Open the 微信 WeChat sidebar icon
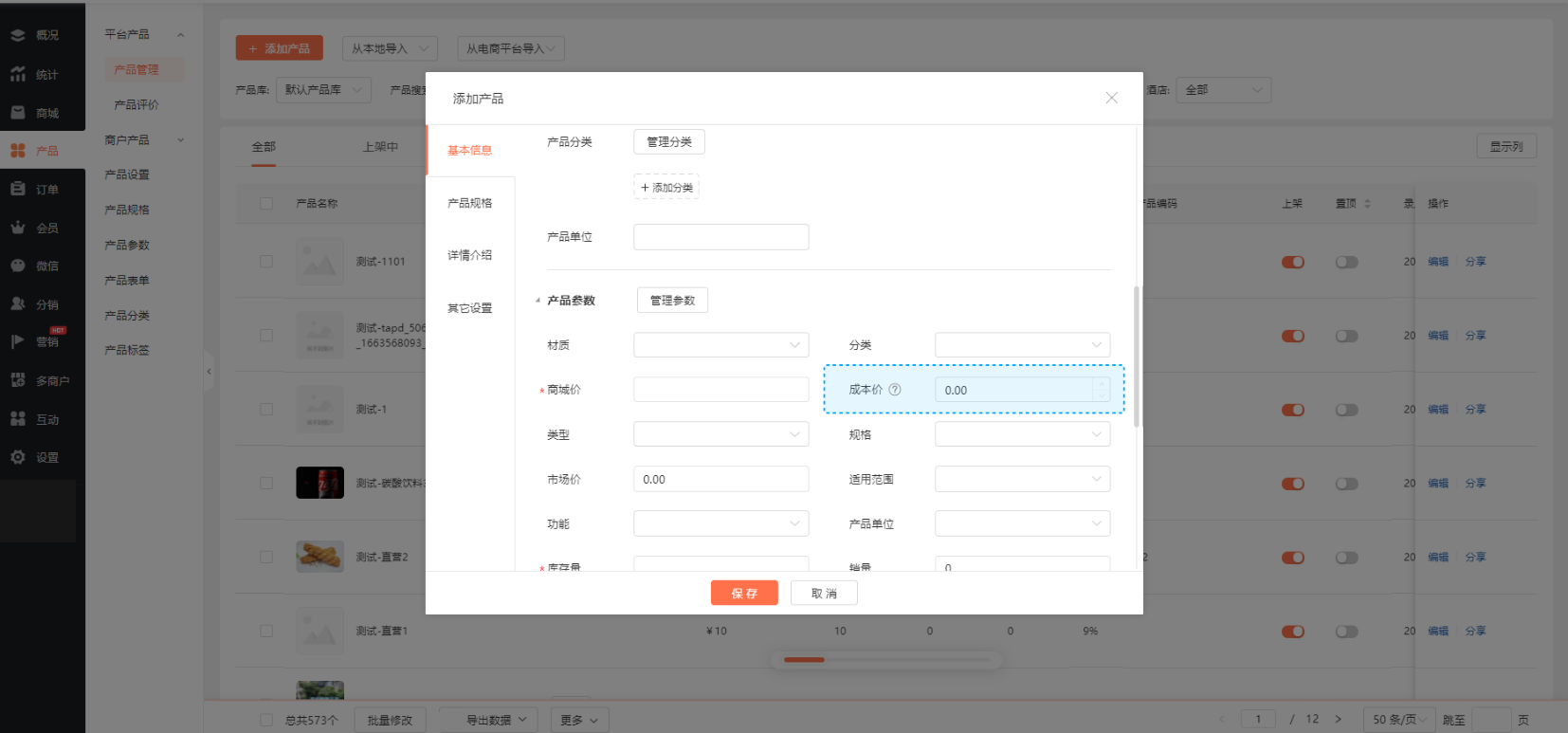This screenshot has width=1568, height=733. 18,266
